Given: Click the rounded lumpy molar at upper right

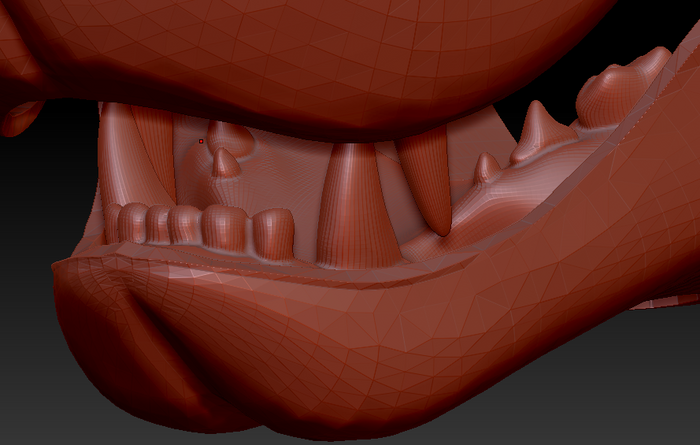Looking at the screenshot, I should [x=623, y=89].
